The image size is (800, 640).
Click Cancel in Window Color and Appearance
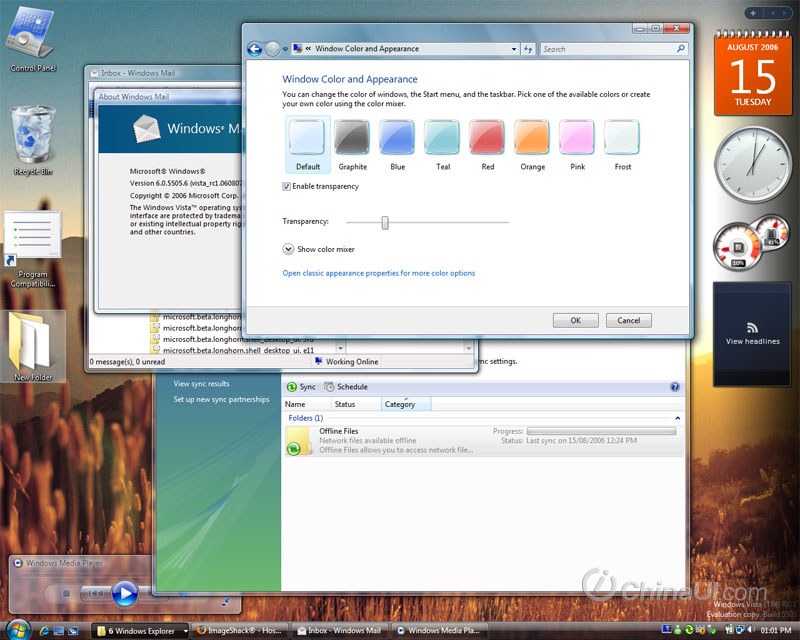point(629,321)
